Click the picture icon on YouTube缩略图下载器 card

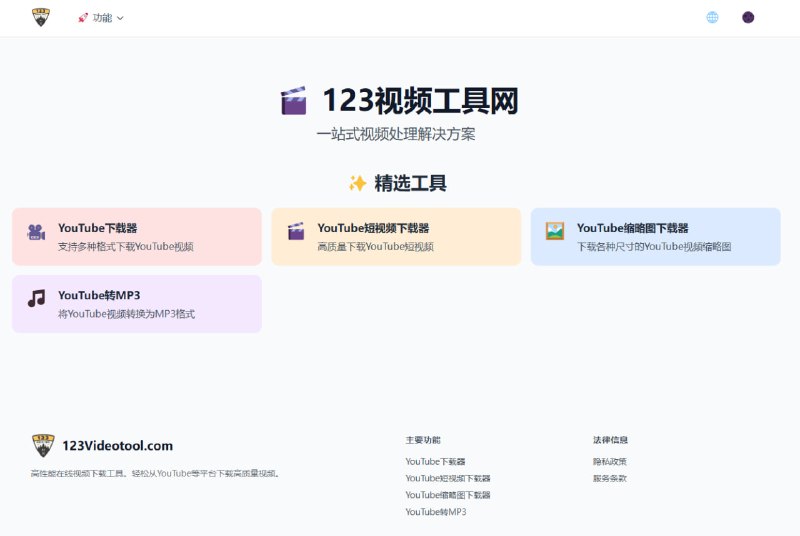click(555, 231)
